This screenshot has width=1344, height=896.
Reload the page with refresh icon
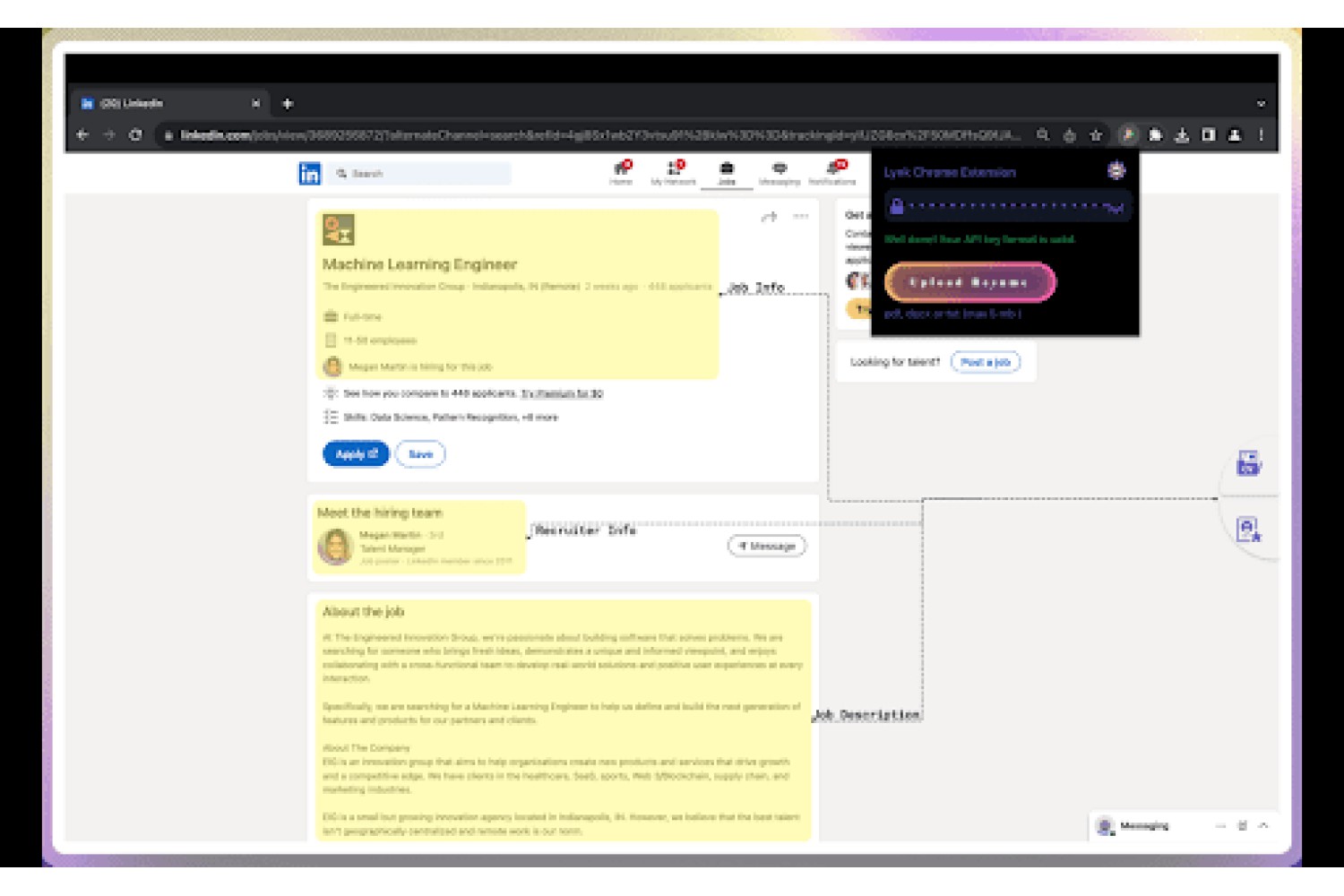click(135, 135)
